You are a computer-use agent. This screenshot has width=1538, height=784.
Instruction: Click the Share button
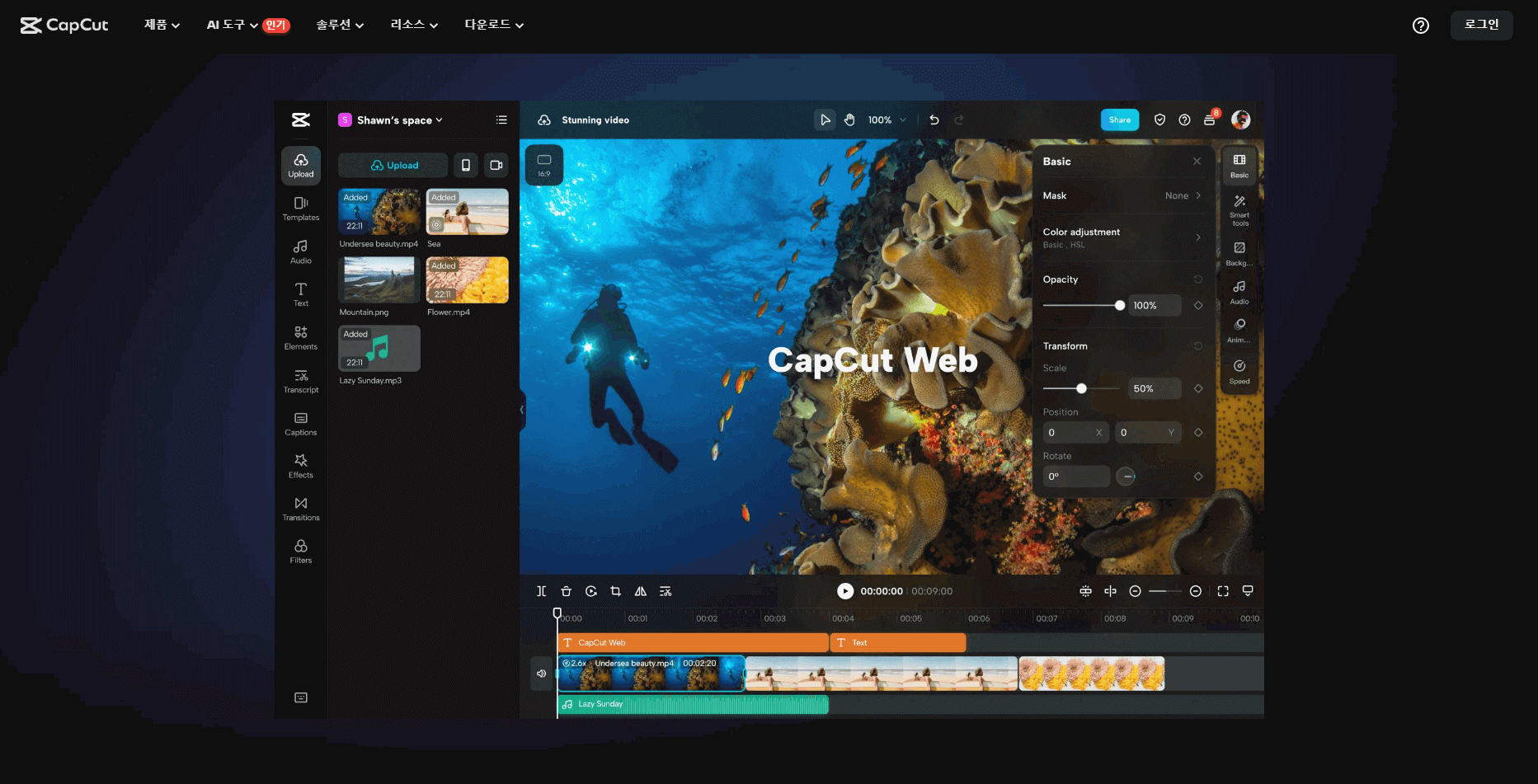(x=1120, y=120)
